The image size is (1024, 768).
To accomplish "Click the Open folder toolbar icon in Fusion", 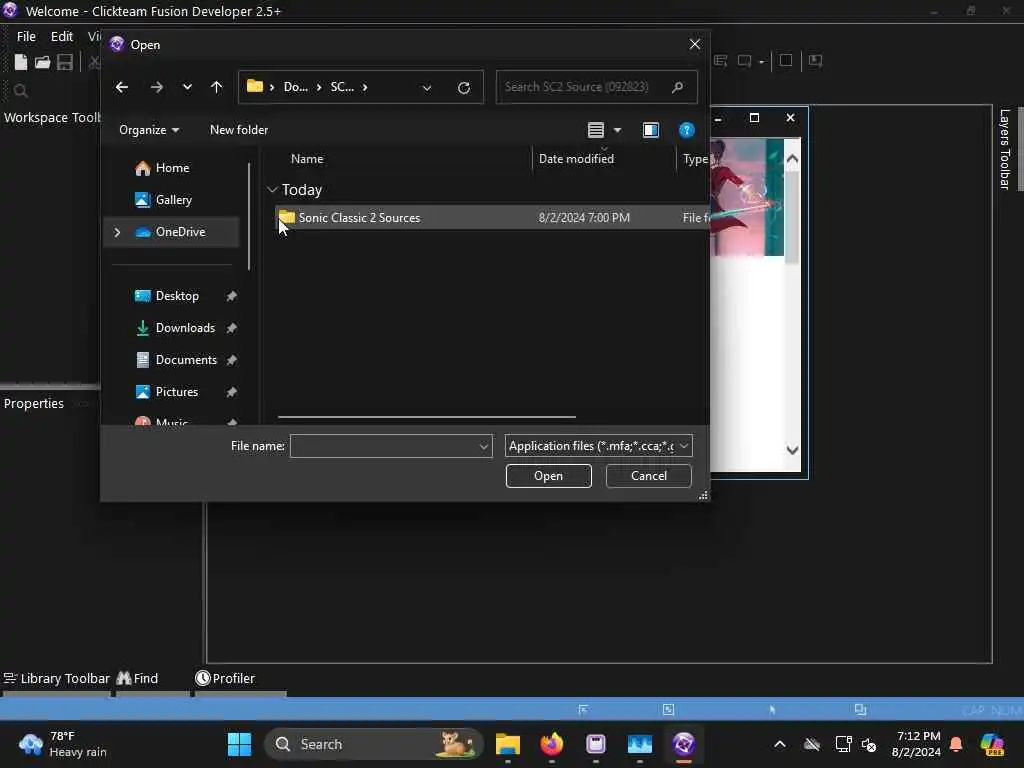I will click(x=42, y=62).
